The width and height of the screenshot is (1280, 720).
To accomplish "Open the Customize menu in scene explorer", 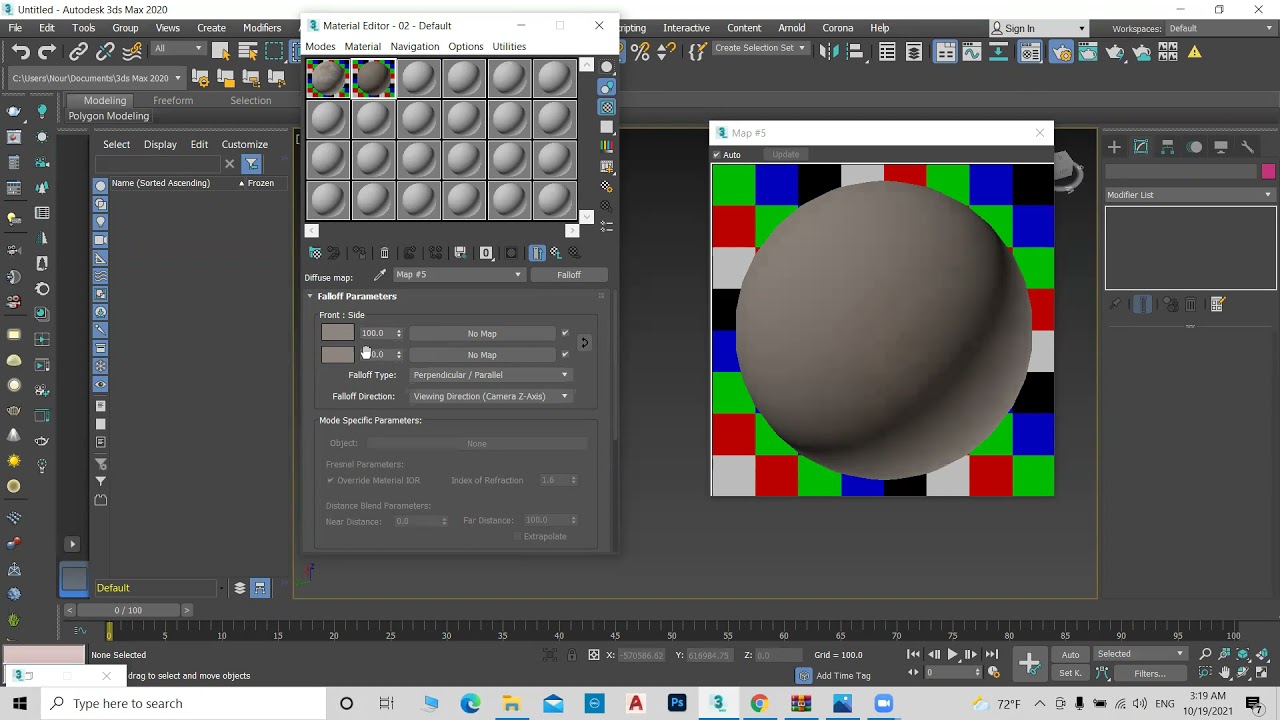I will [x=245, y=145].
